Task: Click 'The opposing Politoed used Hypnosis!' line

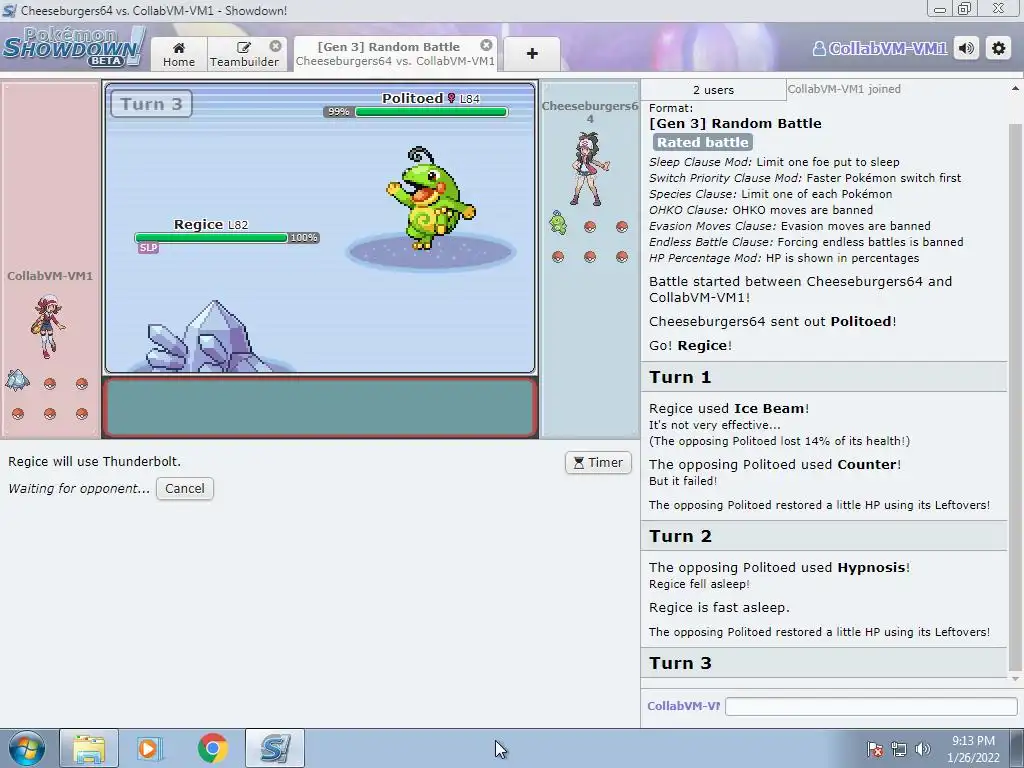Action: pos(779,568)
